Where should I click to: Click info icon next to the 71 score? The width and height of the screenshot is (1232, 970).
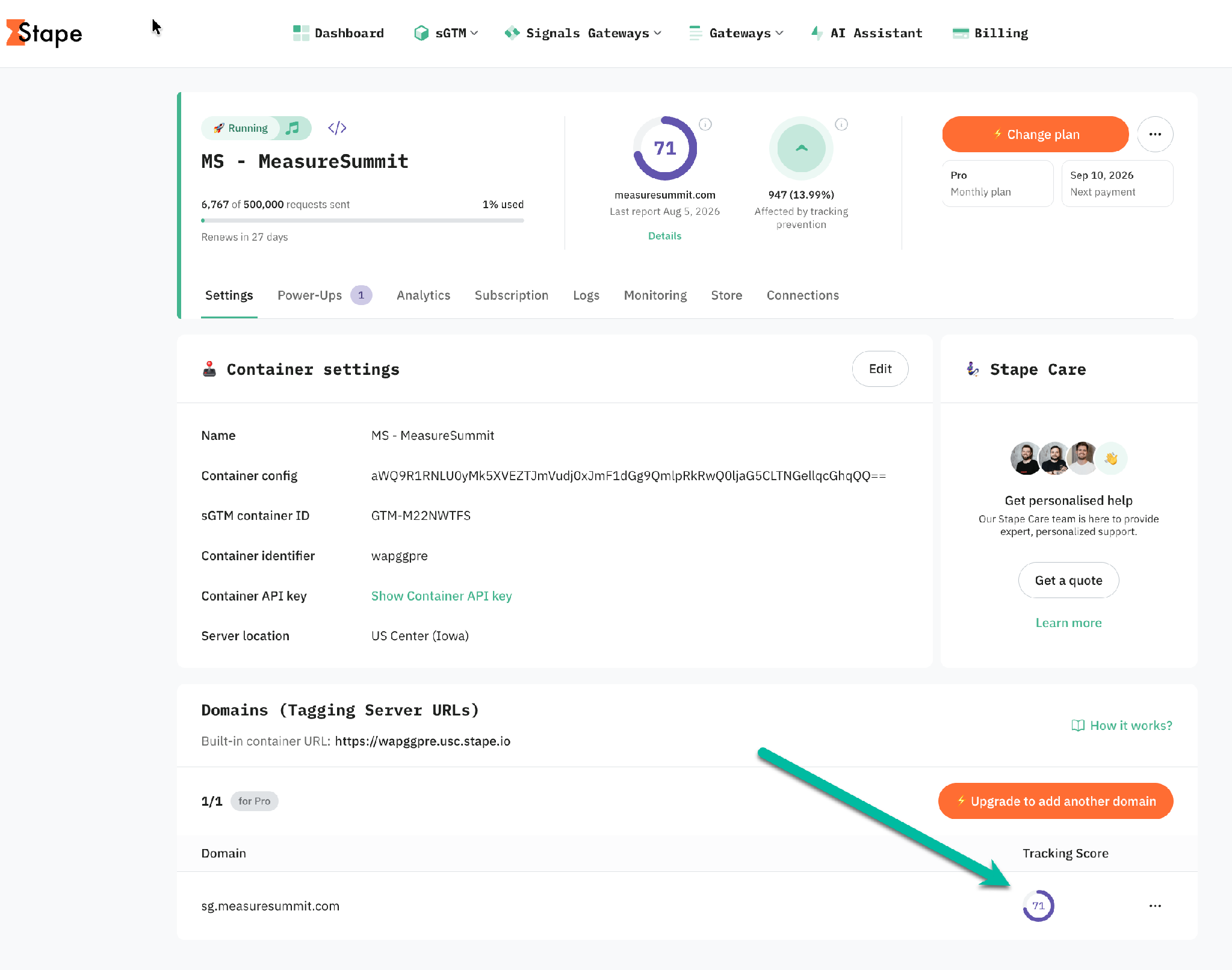(x=705, y=125)
